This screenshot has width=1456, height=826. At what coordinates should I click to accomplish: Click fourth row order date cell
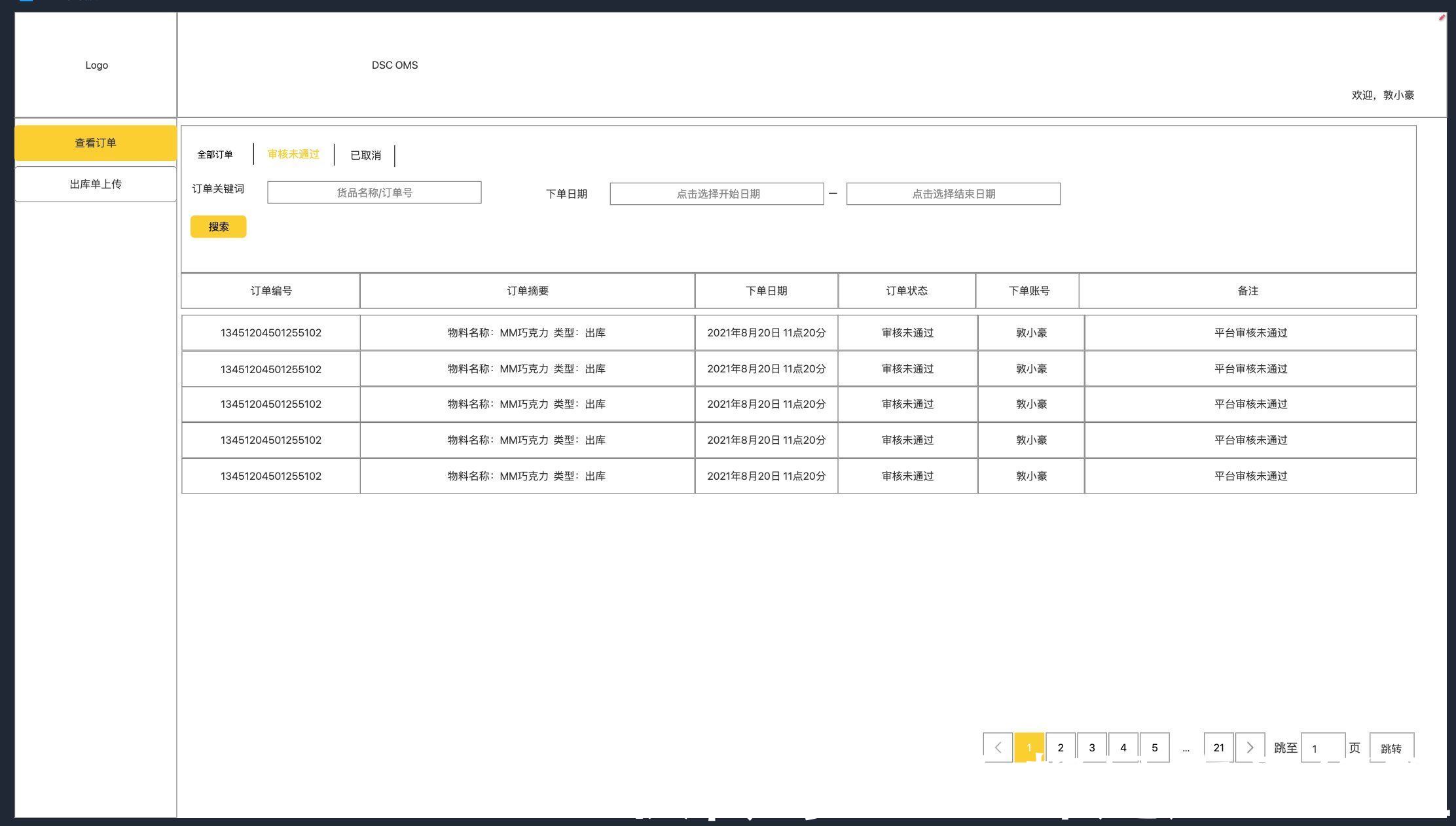[x=767, y=440]
